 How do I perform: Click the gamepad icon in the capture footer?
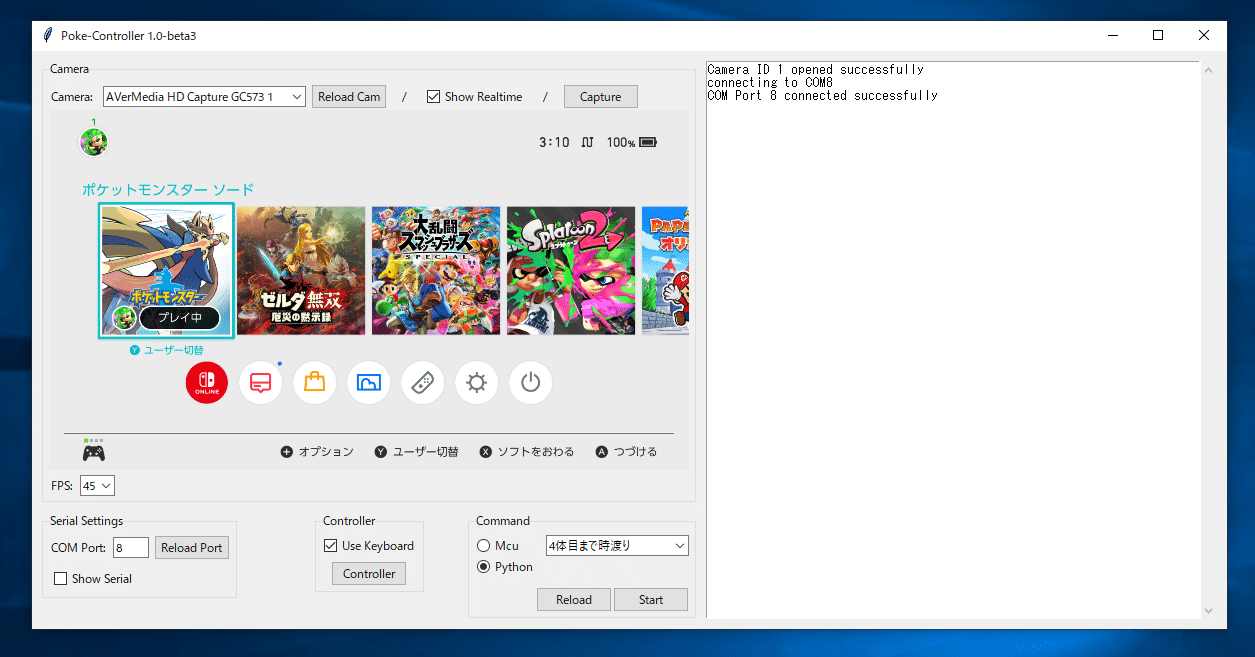pos(93,451)
